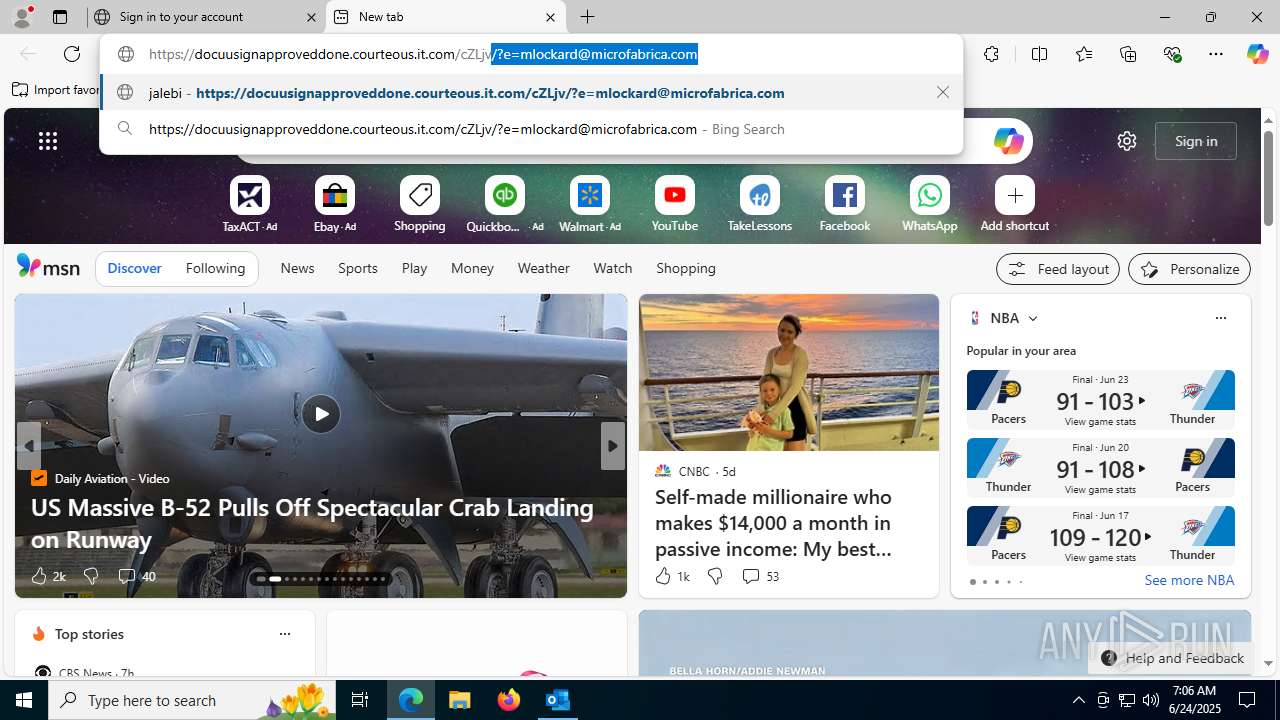The image size is (1280, 720).
Task: Like the self-made millionaire story
Action: 671,576
